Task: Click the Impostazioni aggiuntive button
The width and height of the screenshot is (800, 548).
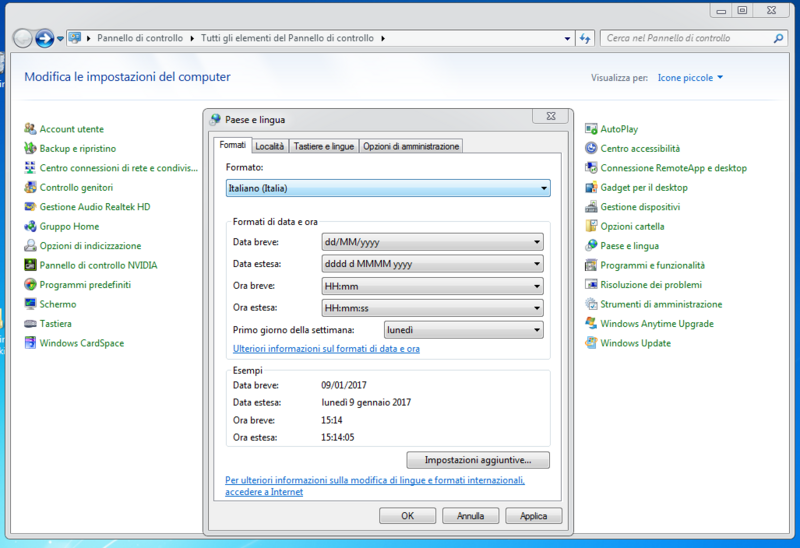Action: pos(478,460)
